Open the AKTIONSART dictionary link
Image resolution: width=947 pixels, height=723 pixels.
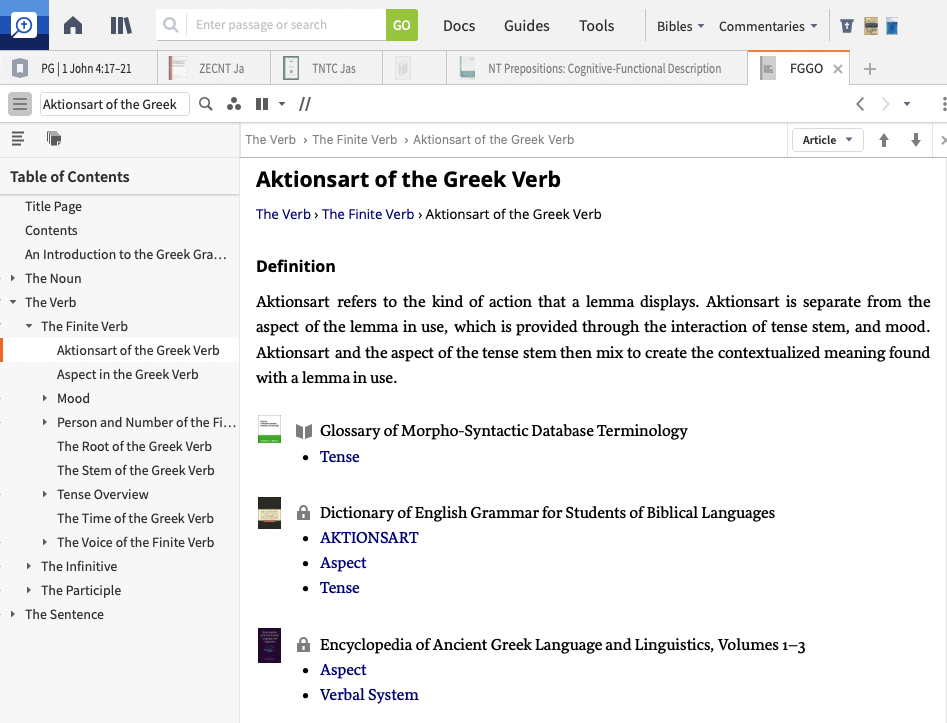(369, 538)
